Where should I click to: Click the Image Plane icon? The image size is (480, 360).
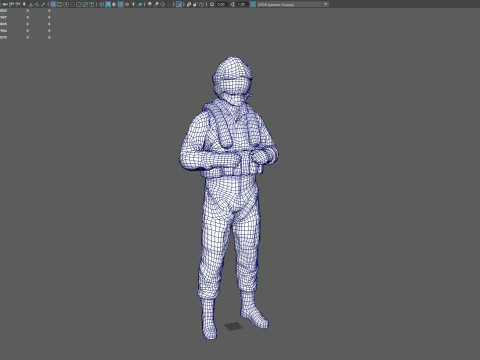pos(31,4)
